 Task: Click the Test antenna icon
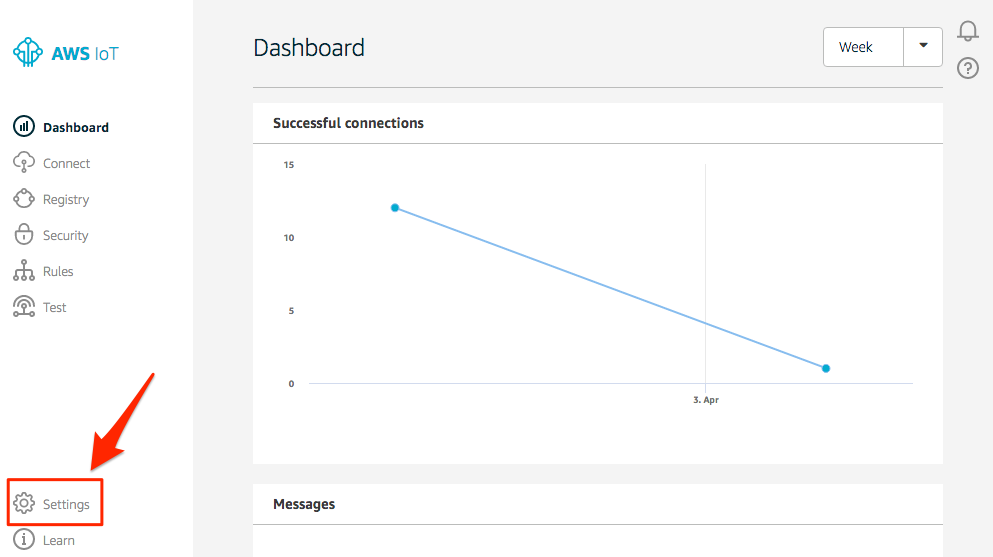click(24, 306)
